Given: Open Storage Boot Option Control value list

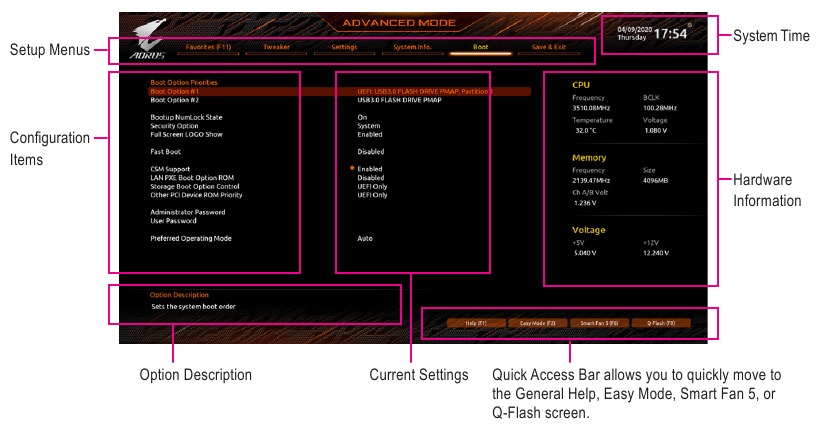Looking at the screenshot, I should pyautogui.click(x=372, y=186).
